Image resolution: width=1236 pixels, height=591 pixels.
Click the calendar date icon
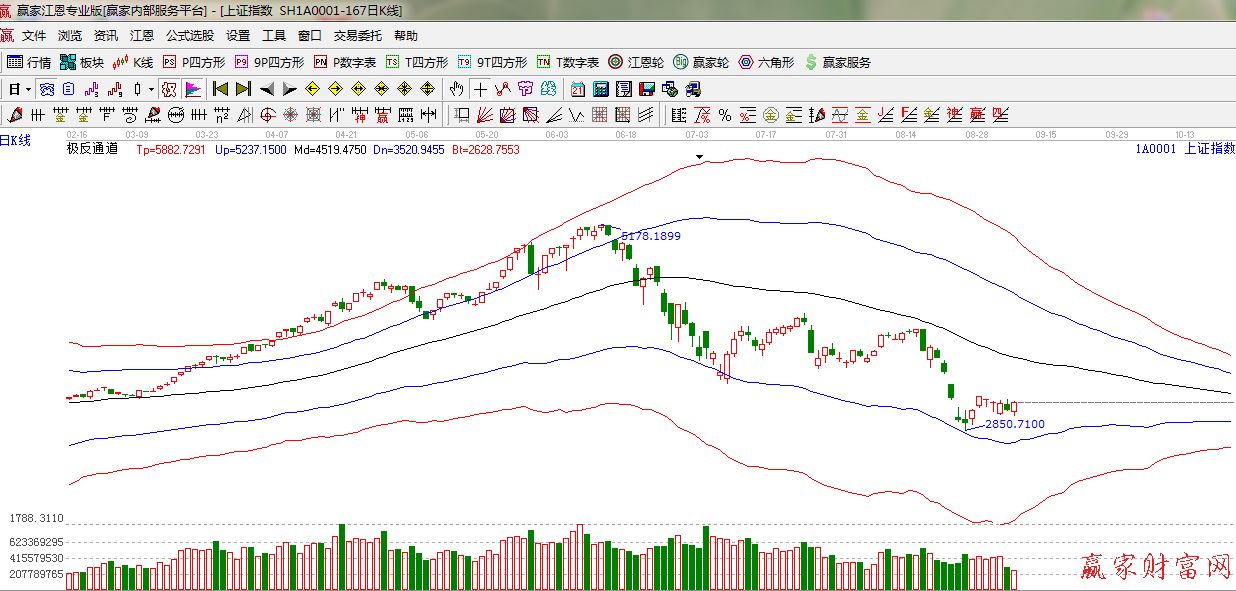click(578, 89)
